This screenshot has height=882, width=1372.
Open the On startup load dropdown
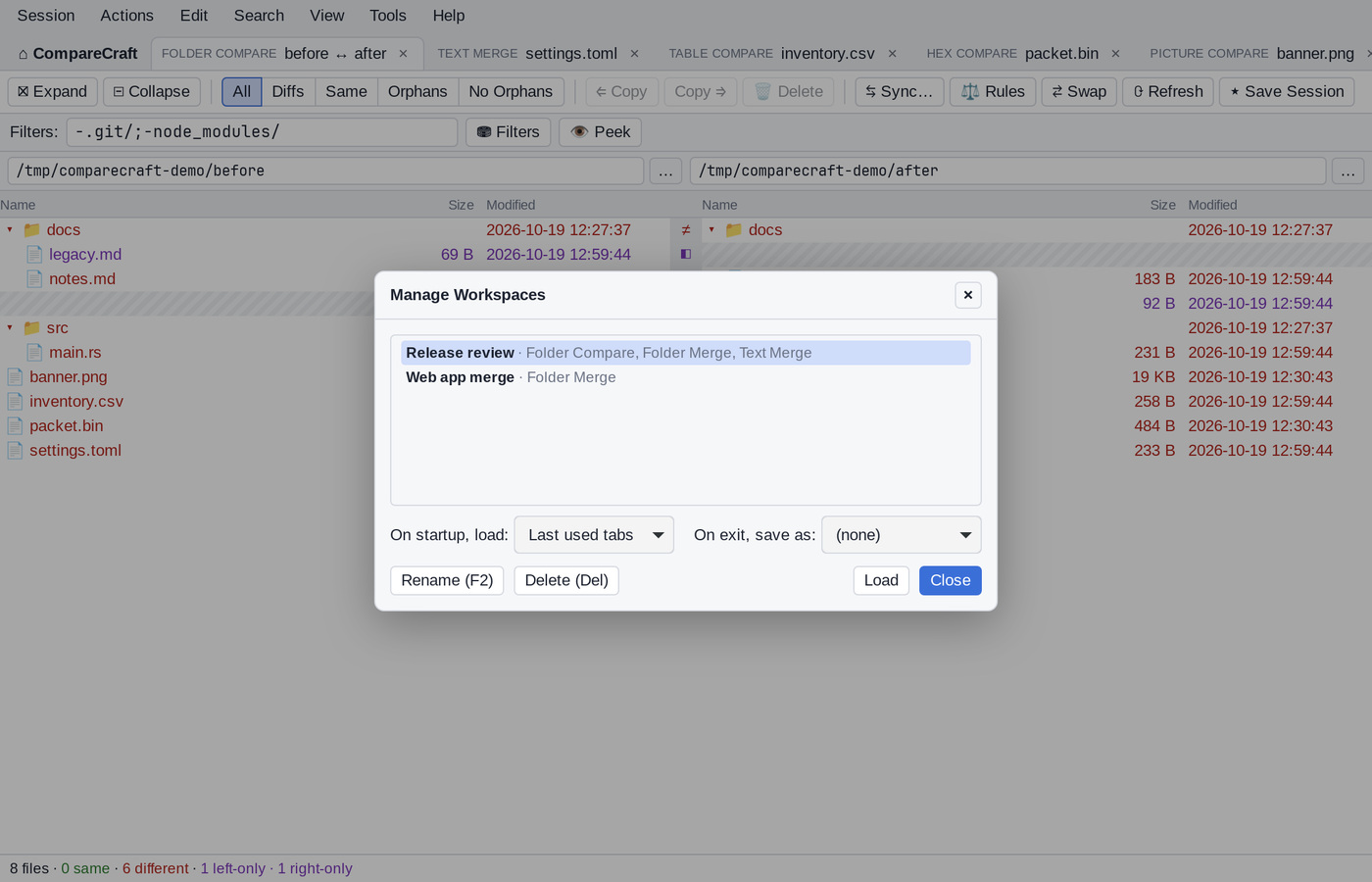click(594, 535)
